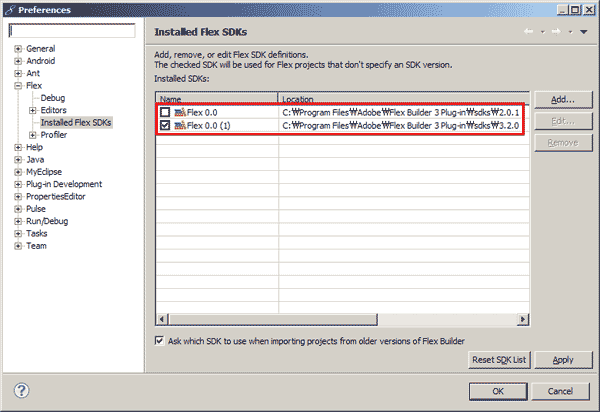Open context help with the question mark icon
The image size is (600, 412).
pyautogui.click(x=21, y=391)
